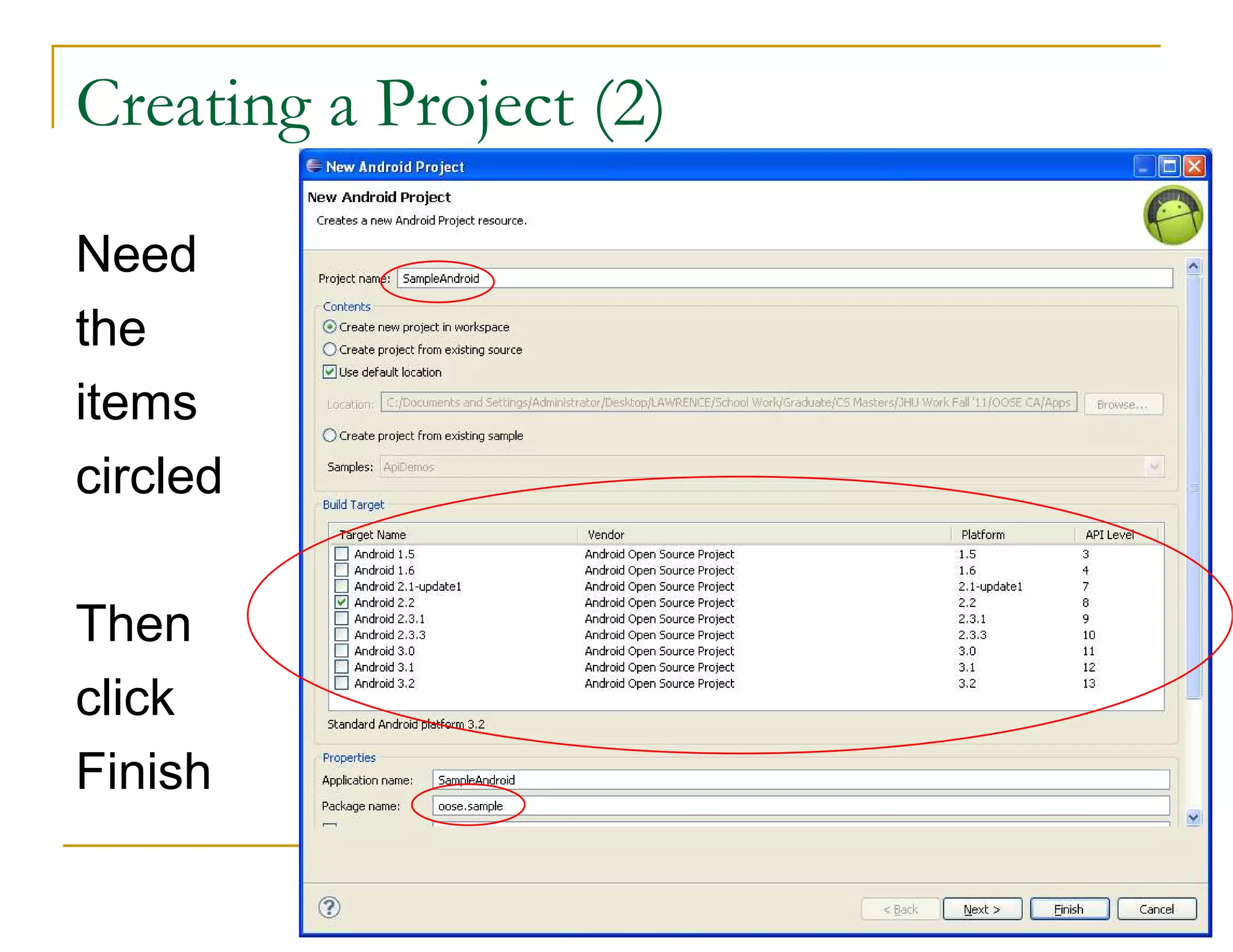Click the scrollbar down arrow
Viewport: 1233px width, 952px height.
[x=1193, y=817]
